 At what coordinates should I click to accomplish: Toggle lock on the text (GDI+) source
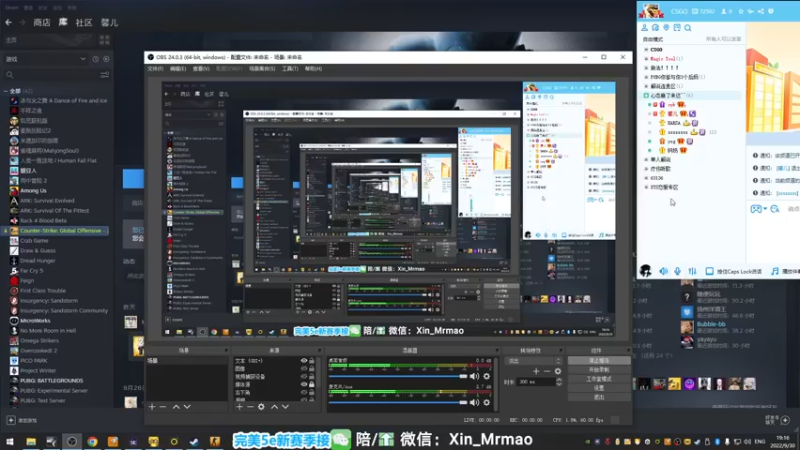pos(312,361)
